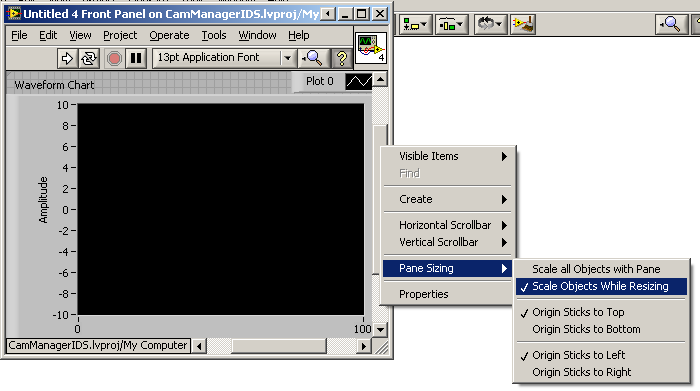Open the Help menu
Image resolution: width=700 pixels, height=391 pixels.
pyautogui.click(x=299, y=35)
